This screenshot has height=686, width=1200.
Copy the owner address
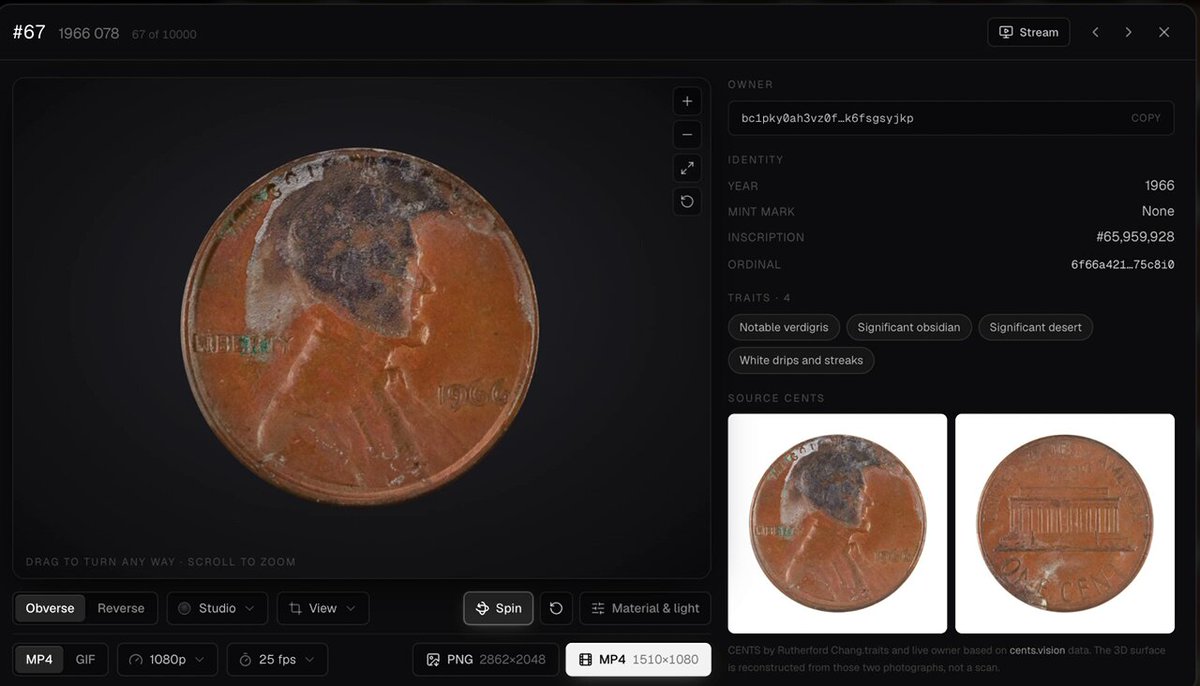1146,118
